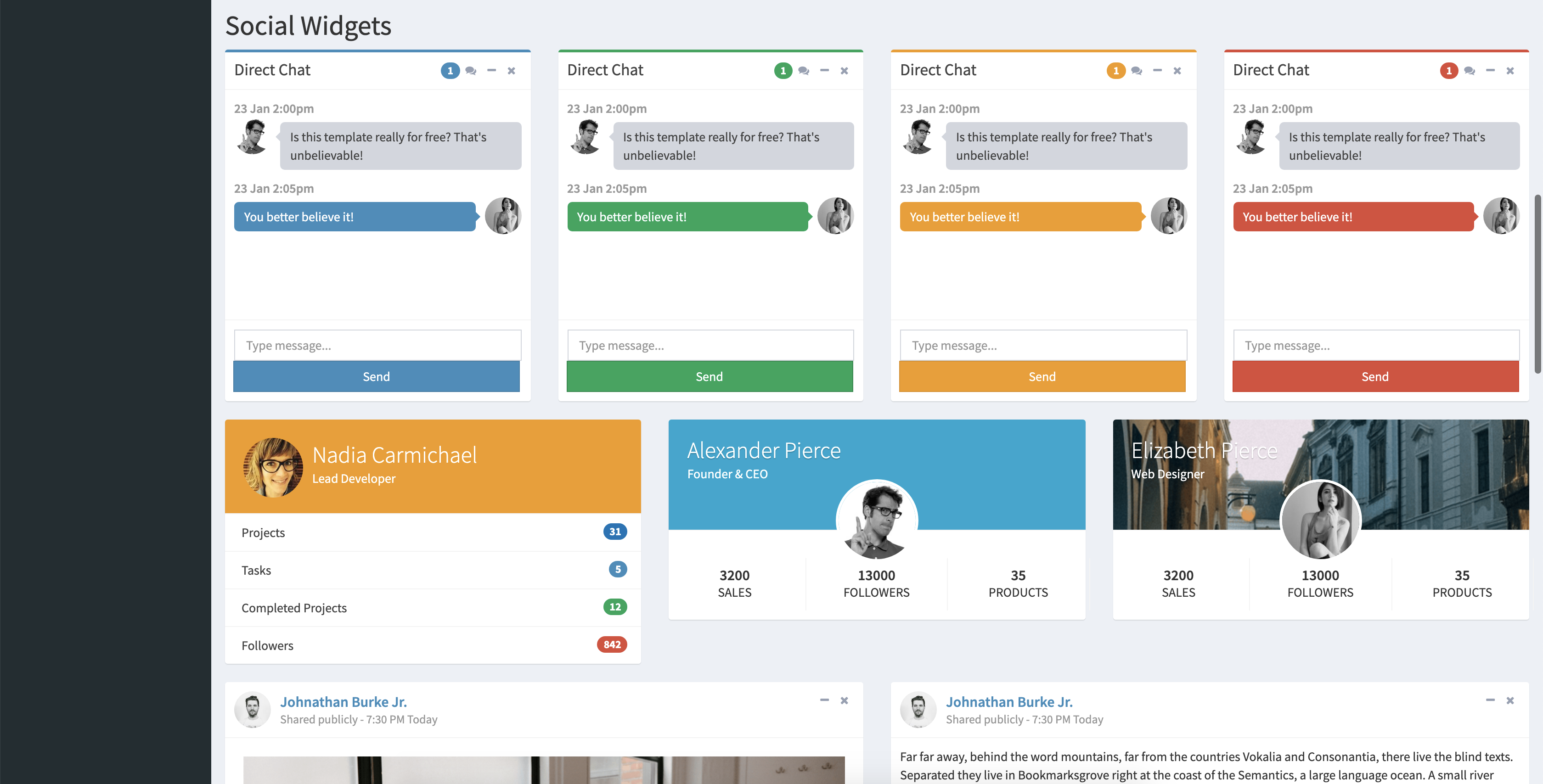The image size is (1543, 784).
Task: Click the Nadia Carmichael name heading
Action: click(x=395, y=455)
